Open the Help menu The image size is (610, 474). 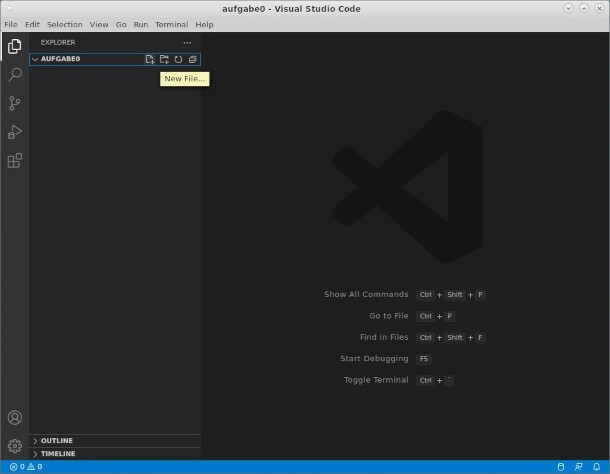[204, 25]
